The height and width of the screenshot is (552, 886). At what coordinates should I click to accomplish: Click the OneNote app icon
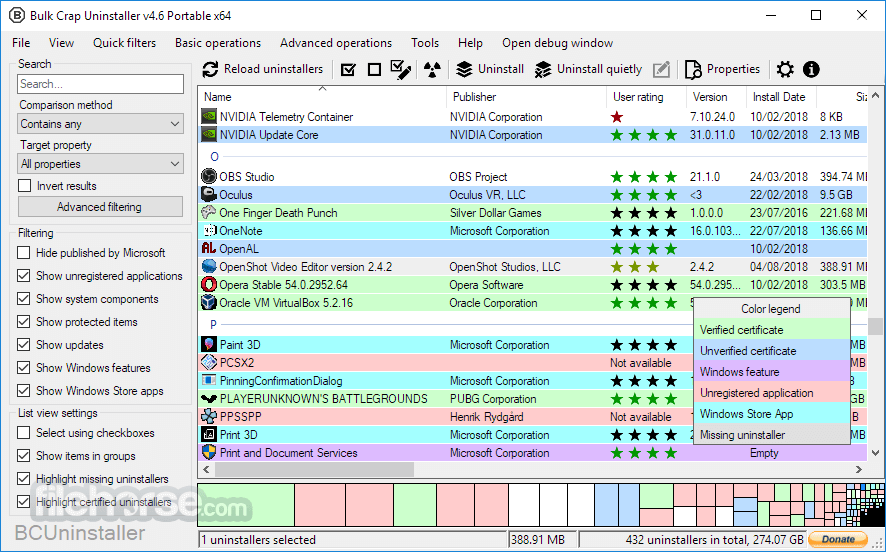210,231
